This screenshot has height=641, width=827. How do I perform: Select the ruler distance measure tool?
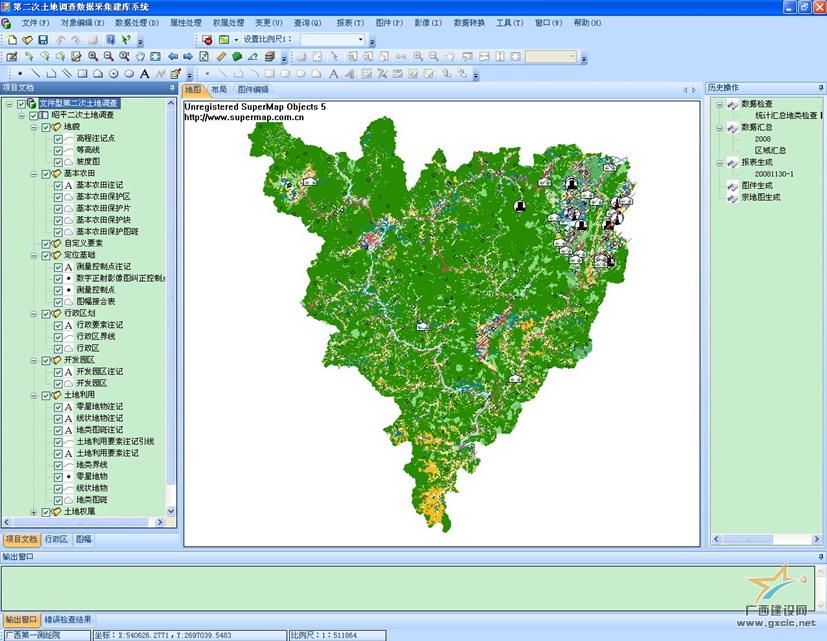point(221,56)
